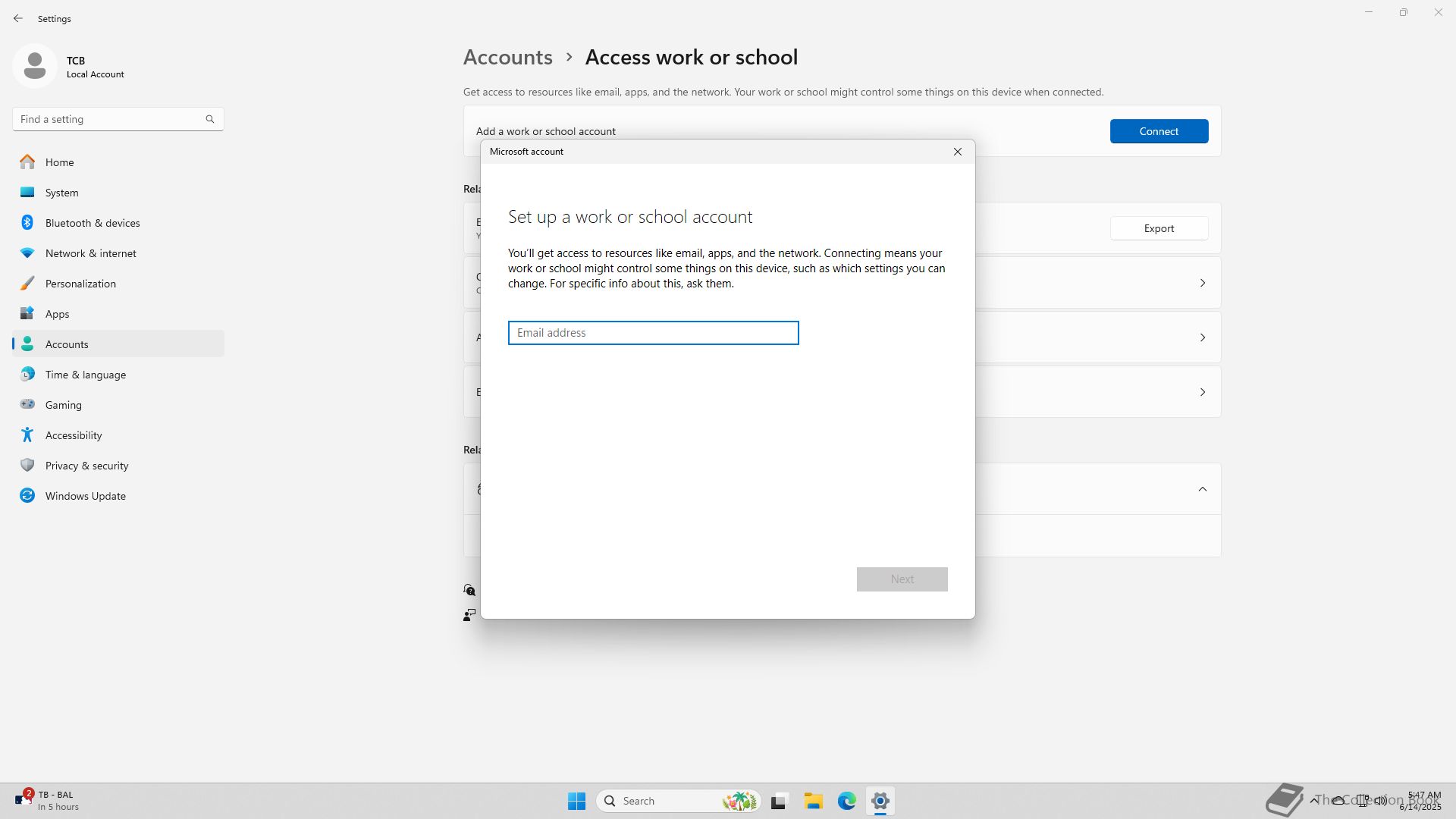The image size is (1456, 819).
Task: Click the Windows Start button
Action: tap(576, 801)
